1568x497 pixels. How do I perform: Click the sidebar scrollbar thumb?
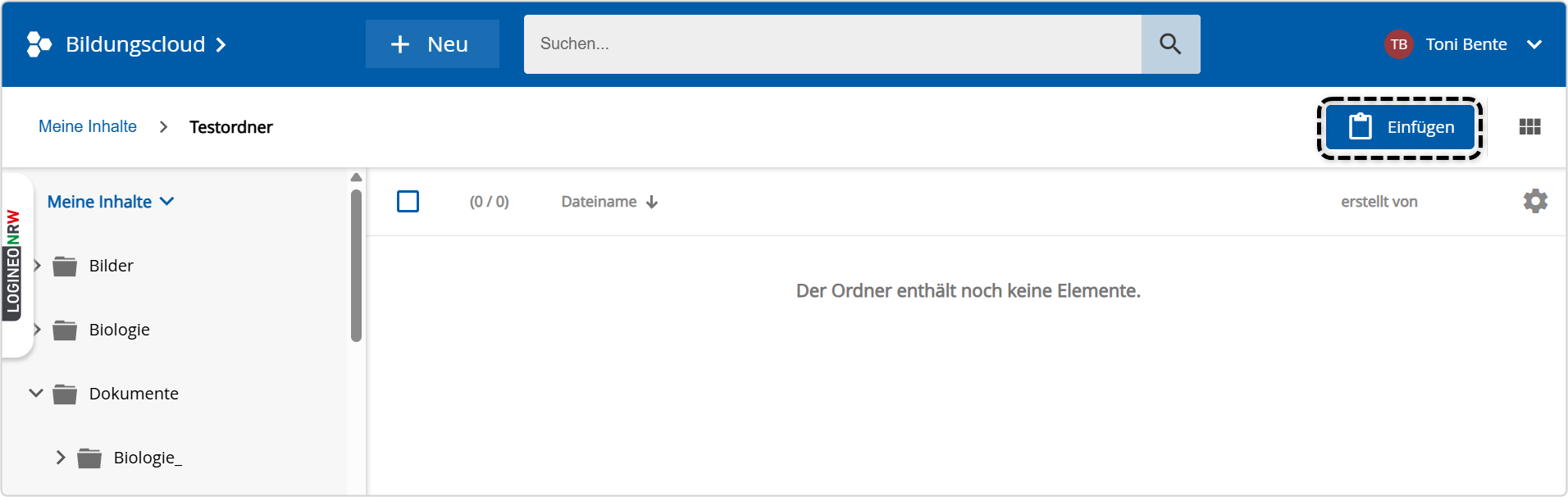[x=356, y=266]
